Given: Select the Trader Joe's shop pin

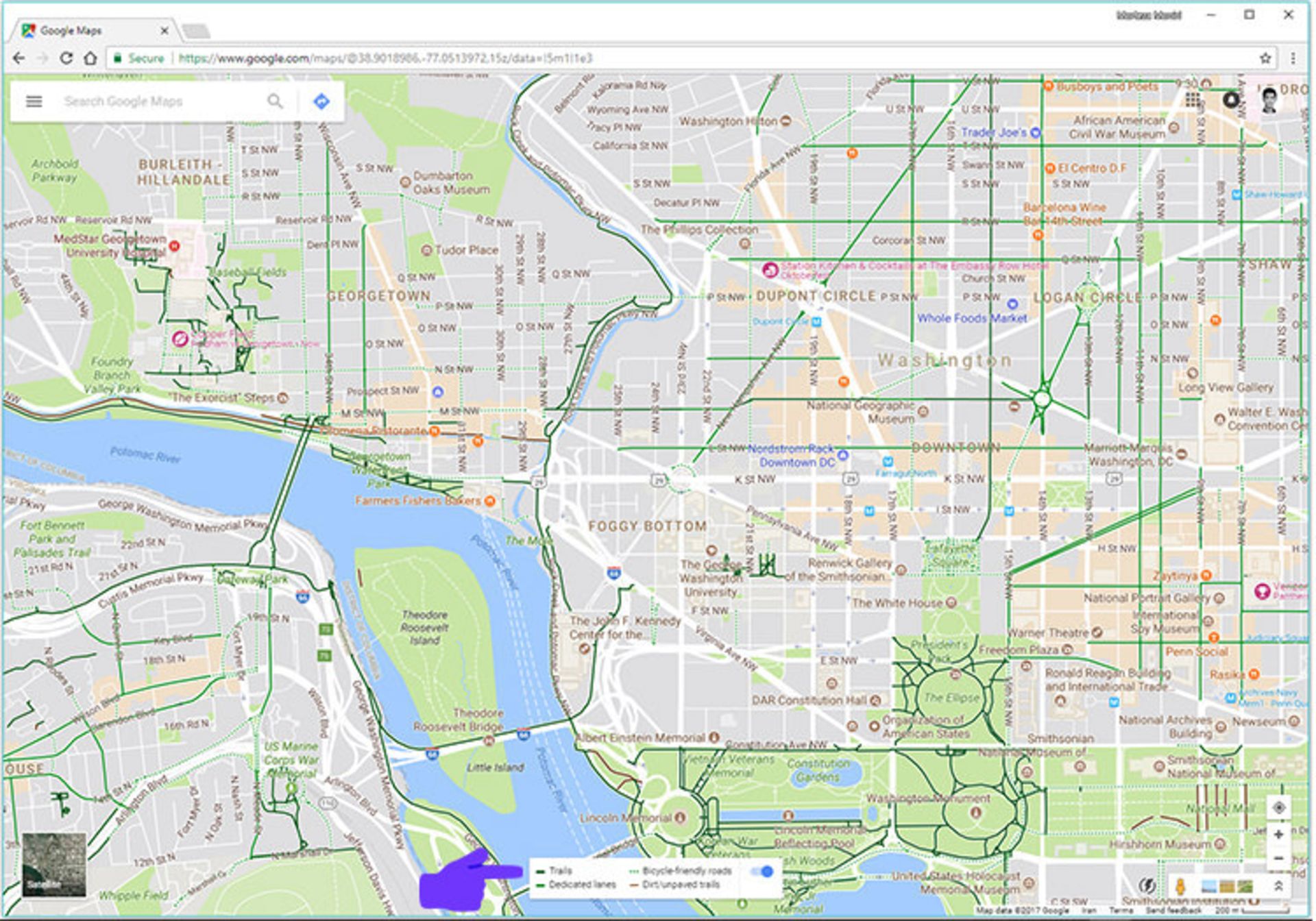Looking at the screenshot, I should tap(1035, 132).
